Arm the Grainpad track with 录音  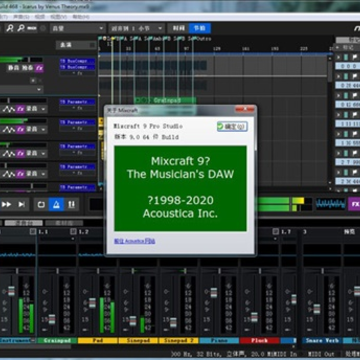click(x=32, y=109)
